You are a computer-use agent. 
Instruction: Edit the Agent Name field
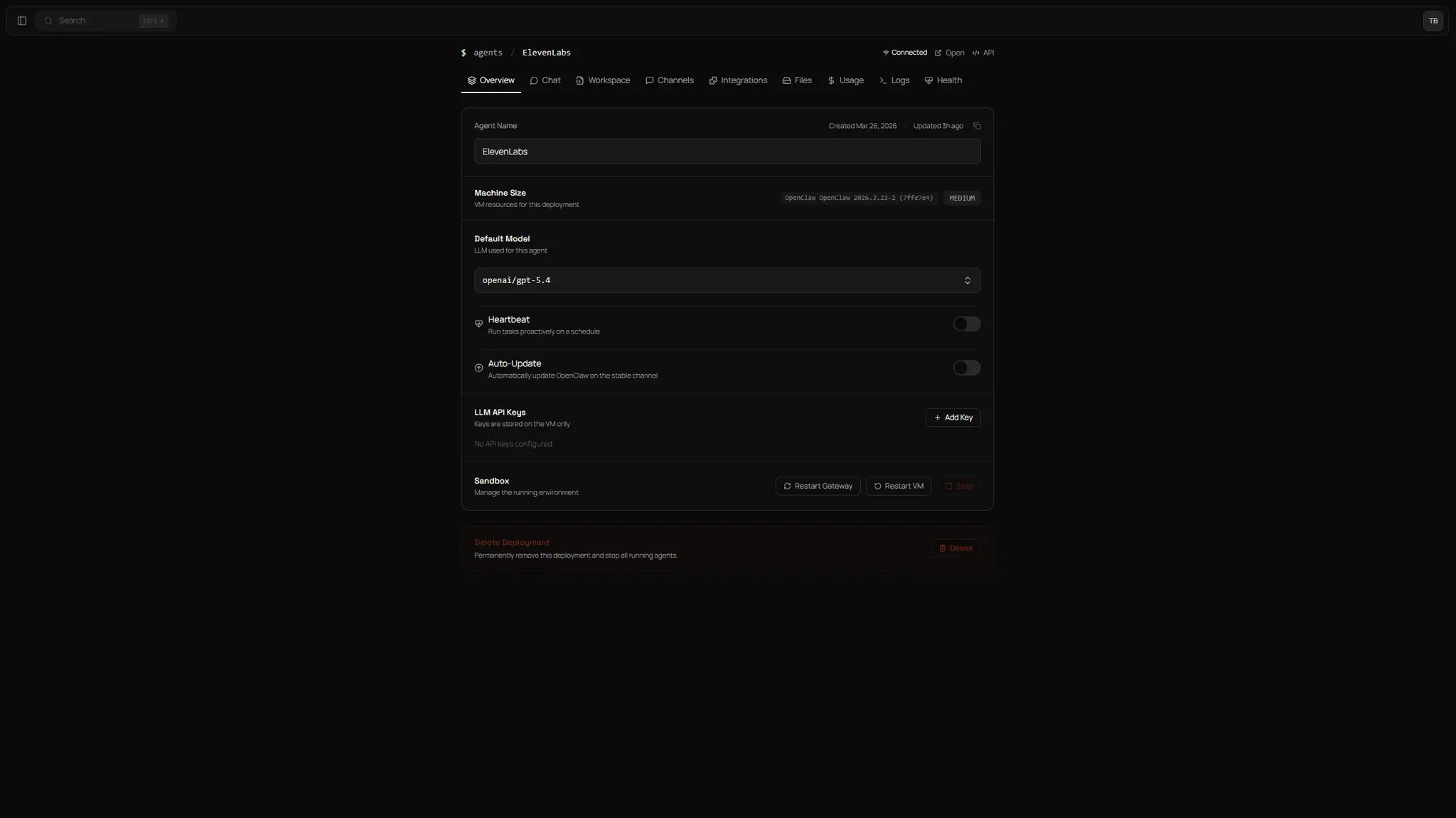pos(727,152)
